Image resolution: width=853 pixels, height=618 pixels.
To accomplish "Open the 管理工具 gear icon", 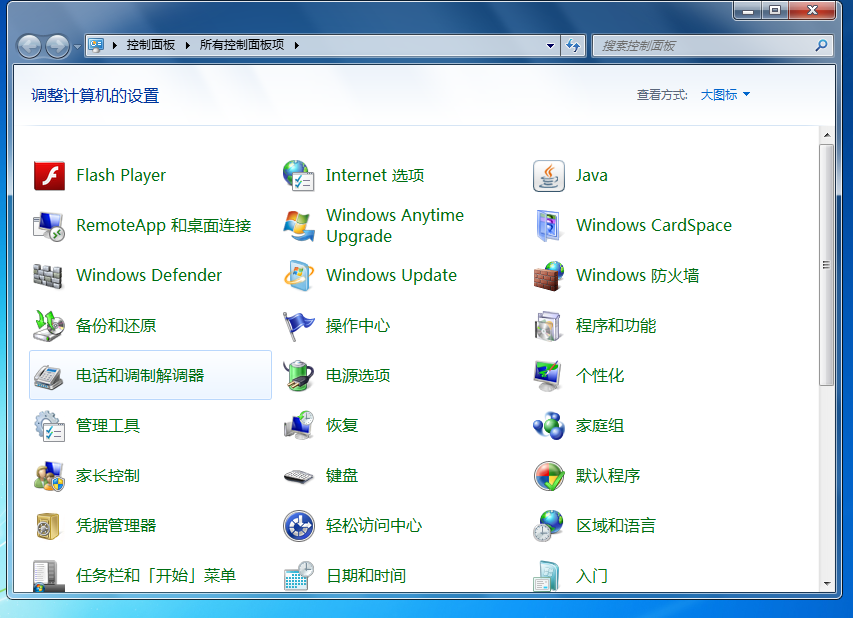I will click(50, 426).
